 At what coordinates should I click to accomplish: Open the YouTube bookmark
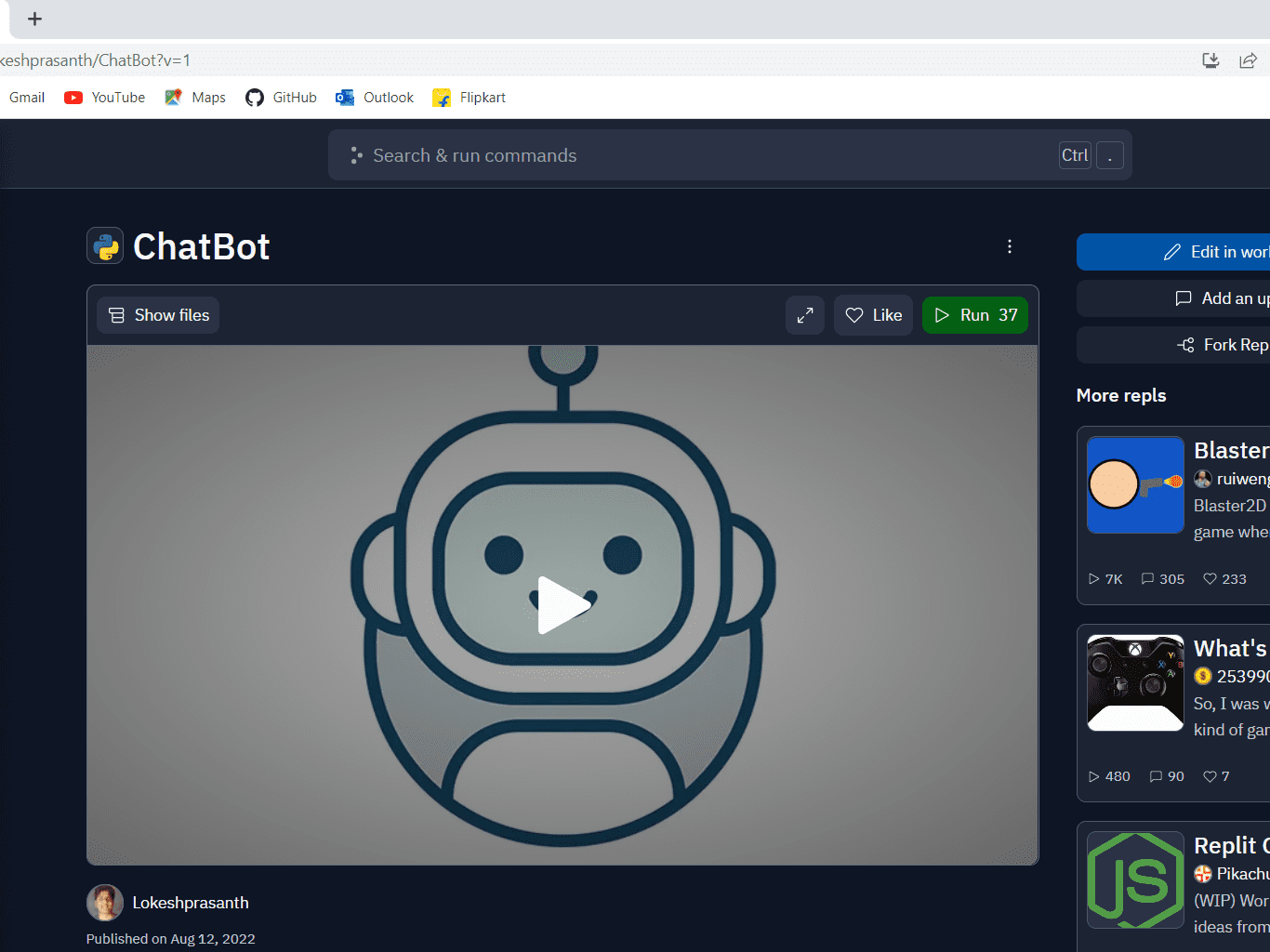click(x=105, y=98)
